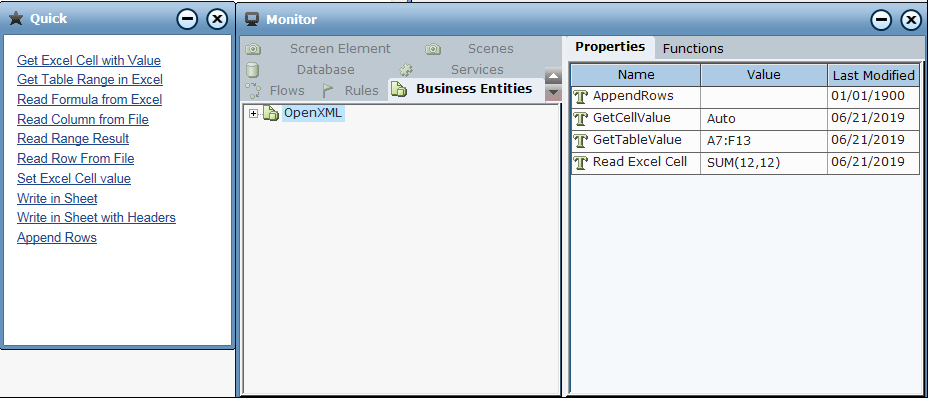Switch to the Functions tab
This screenshot has height=398, width=928.
693,49
